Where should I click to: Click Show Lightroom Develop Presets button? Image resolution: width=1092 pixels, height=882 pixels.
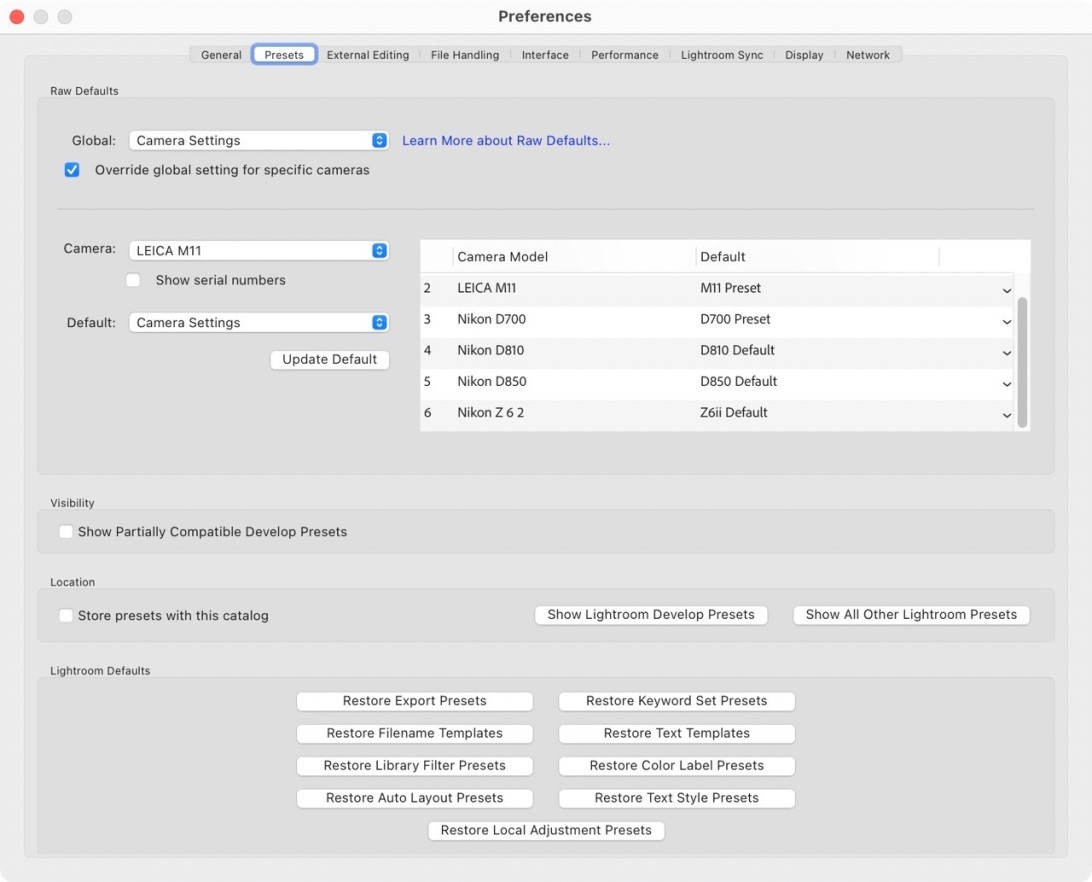[651, 615]
